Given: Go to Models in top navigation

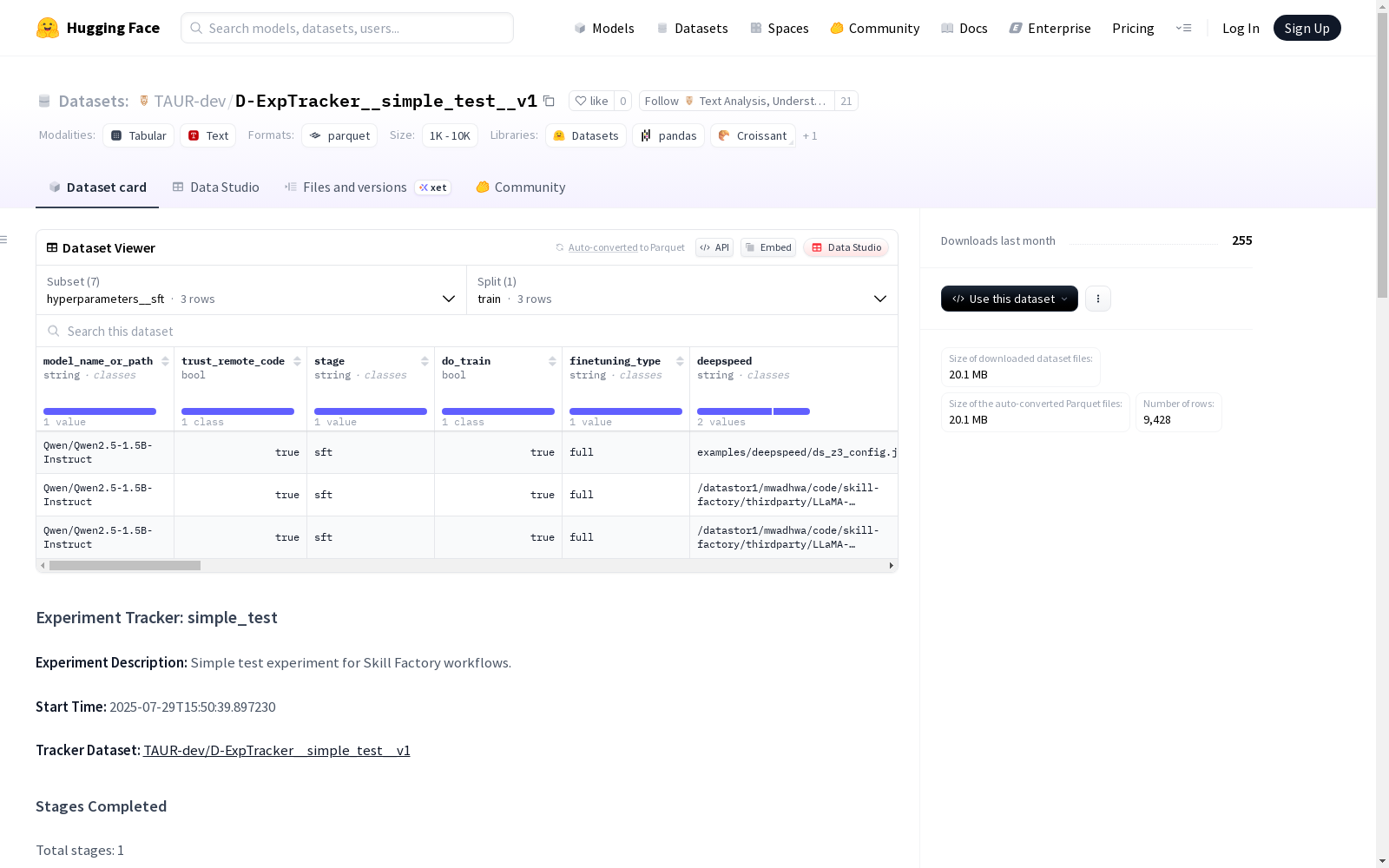Looking at the screenshot, I should (x=604, y=28).
